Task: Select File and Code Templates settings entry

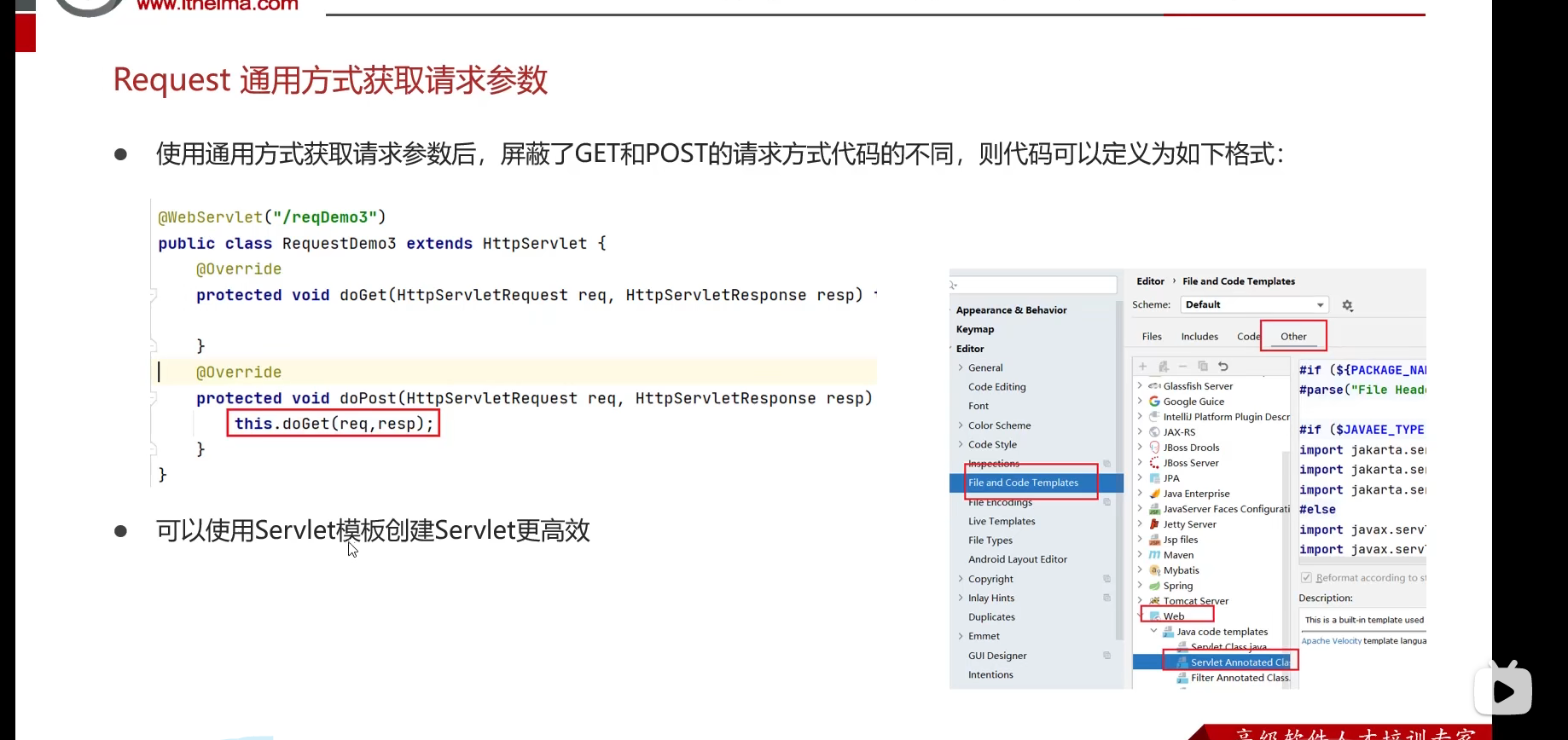Action: coord(1036,483)
